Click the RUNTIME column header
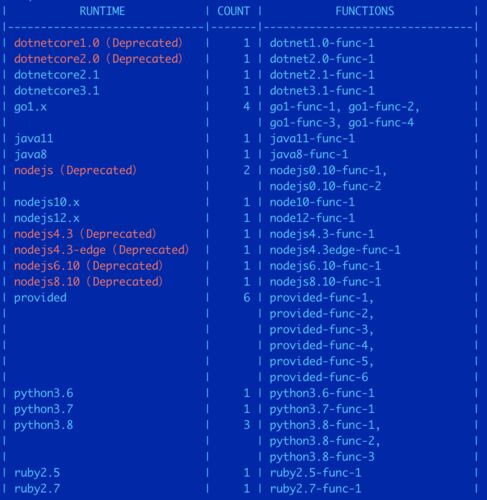Screen dimensions: 487x500 [102, 11]
